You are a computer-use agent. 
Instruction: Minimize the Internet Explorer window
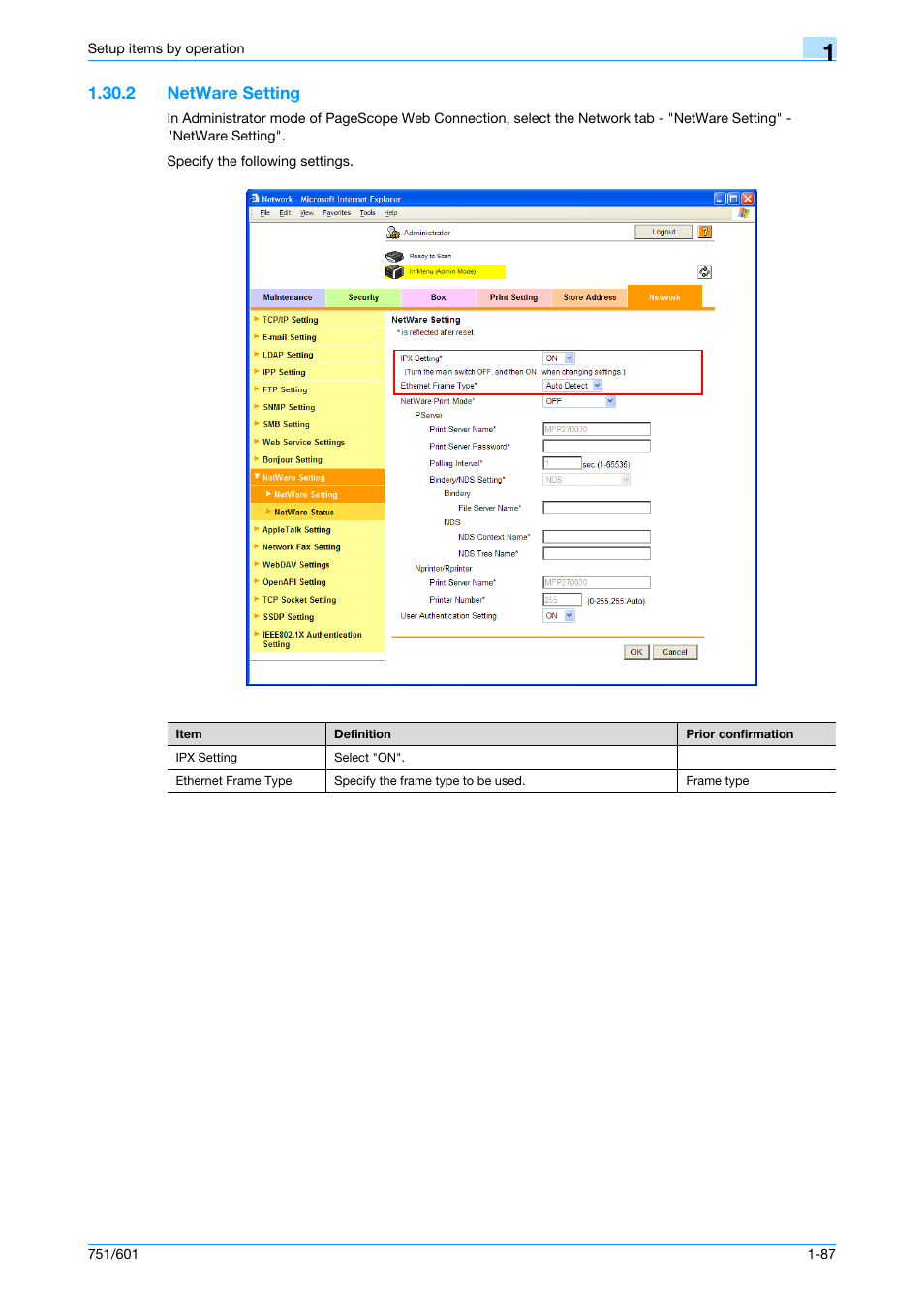tap(720, 199)
